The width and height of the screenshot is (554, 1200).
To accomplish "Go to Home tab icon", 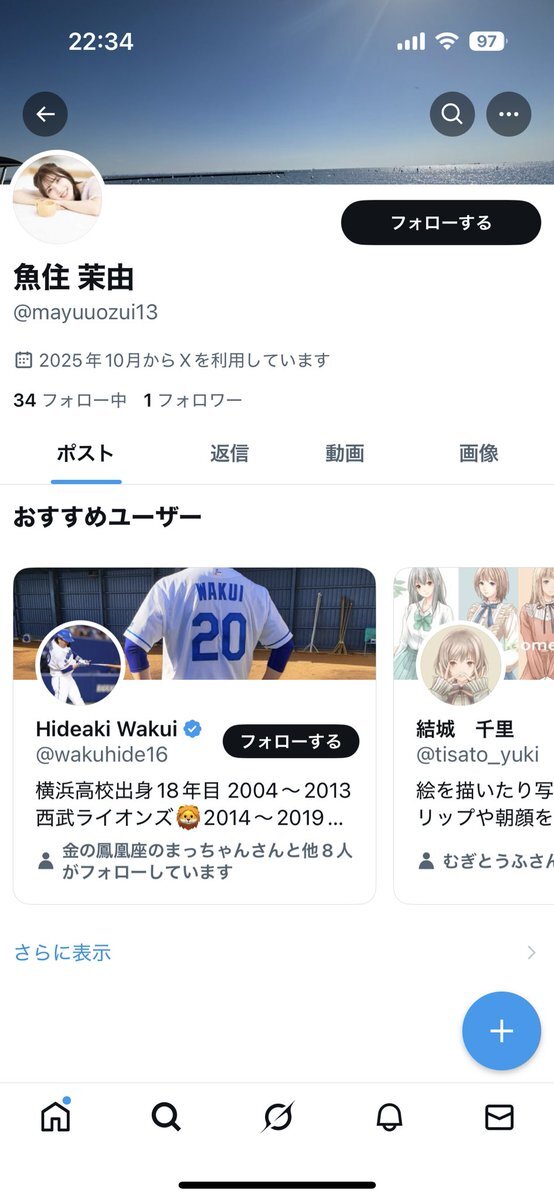I will tap(56, 1116).
